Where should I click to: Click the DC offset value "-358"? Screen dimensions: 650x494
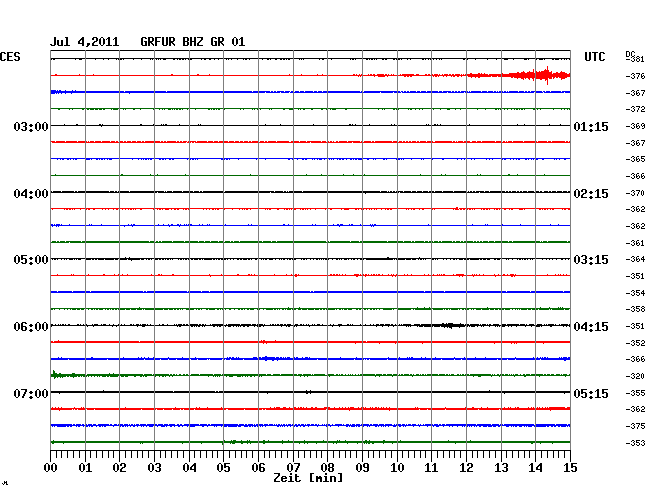tap(636, 309)
